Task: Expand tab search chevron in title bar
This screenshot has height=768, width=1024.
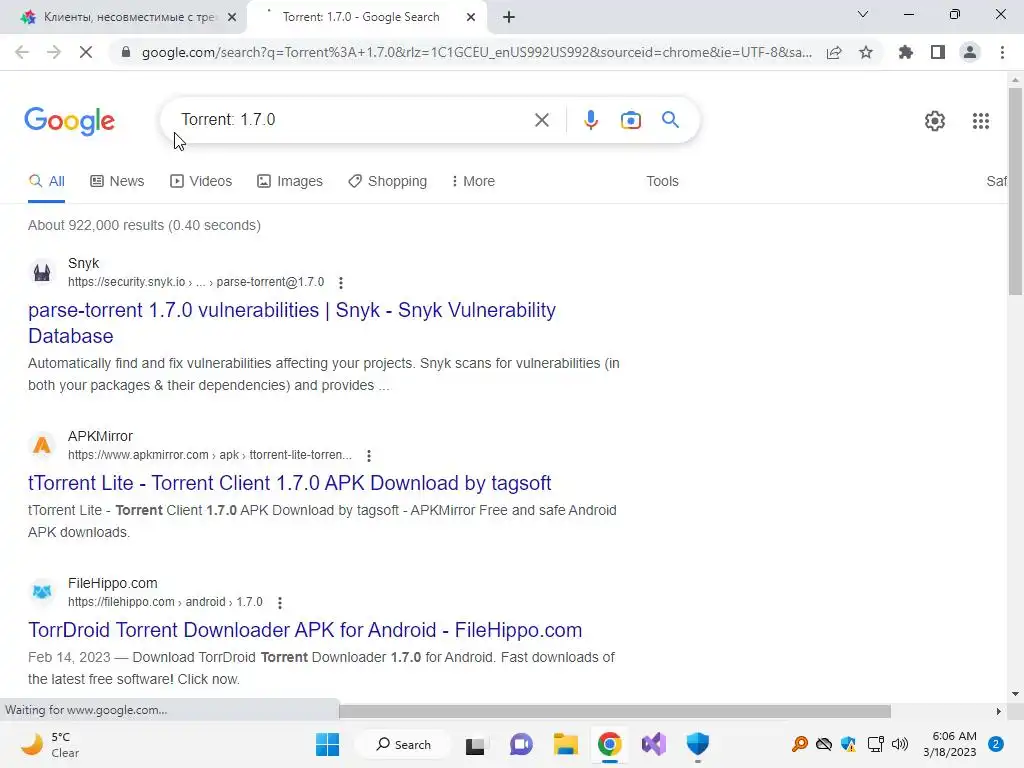Action: coord(863,14)
